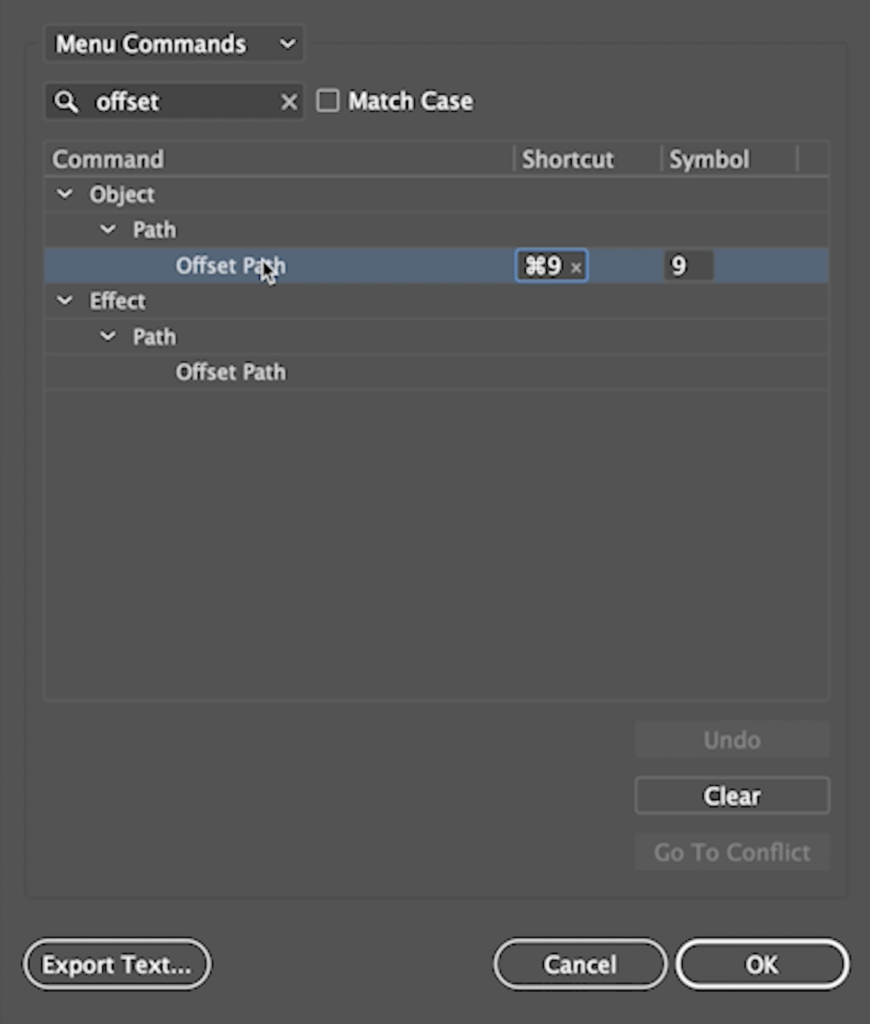Image resolution: width=870 pixels, height=1024 pixels.
Task: Click the Cancel button
Action: pyautogui.click(x=580, y=965)
